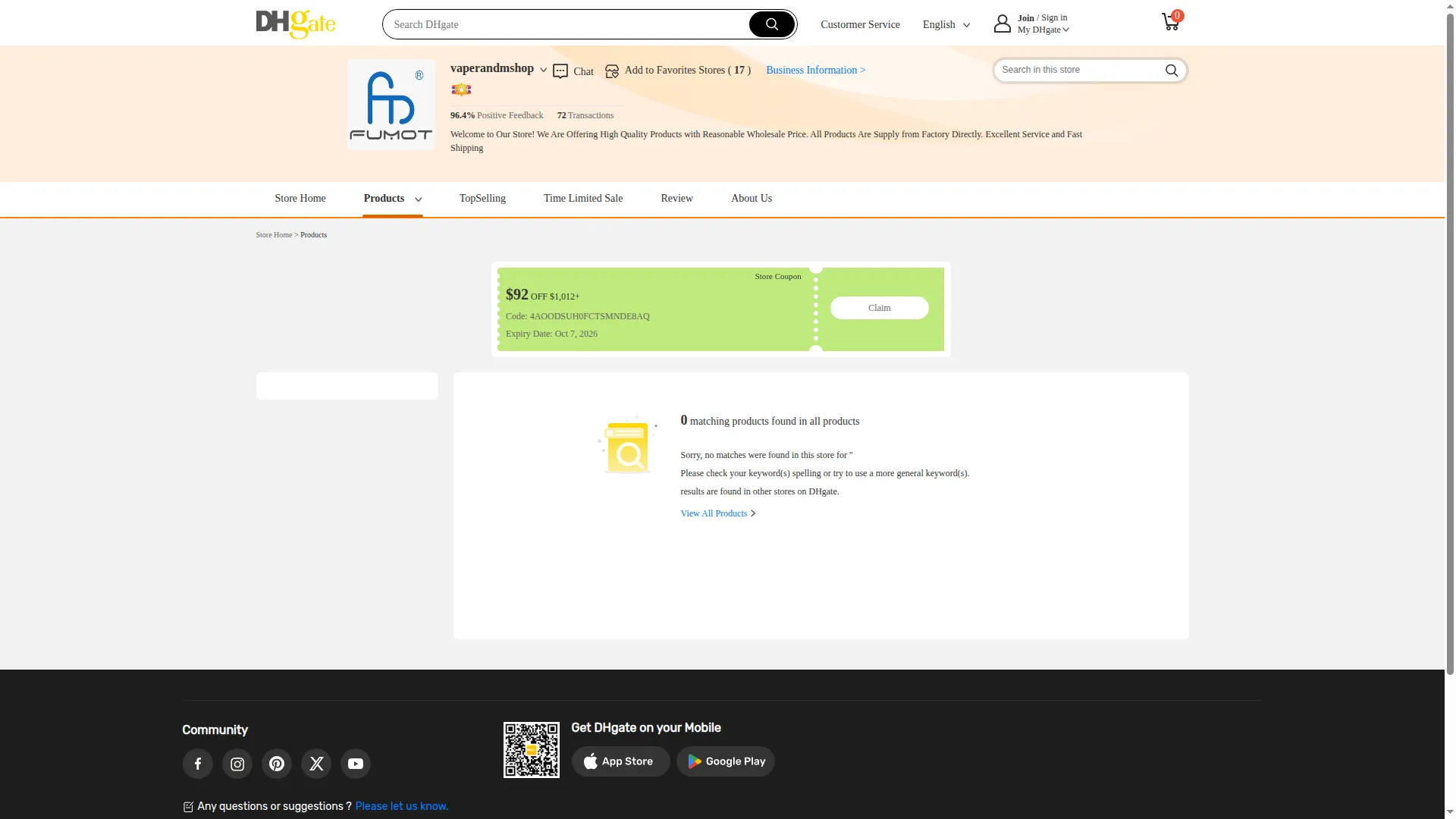Open the Time Limited Sale tab
This screenshot has height=819, width=1456.
coord(583,199)
